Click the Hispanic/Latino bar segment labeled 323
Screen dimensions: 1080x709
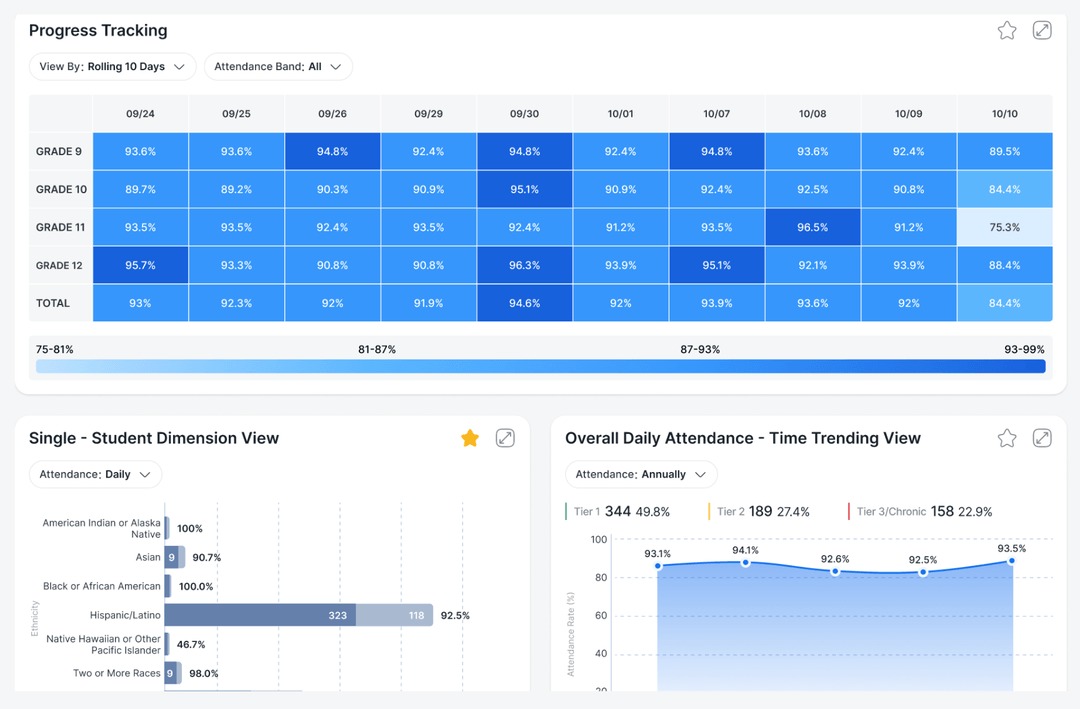point(260,615)
